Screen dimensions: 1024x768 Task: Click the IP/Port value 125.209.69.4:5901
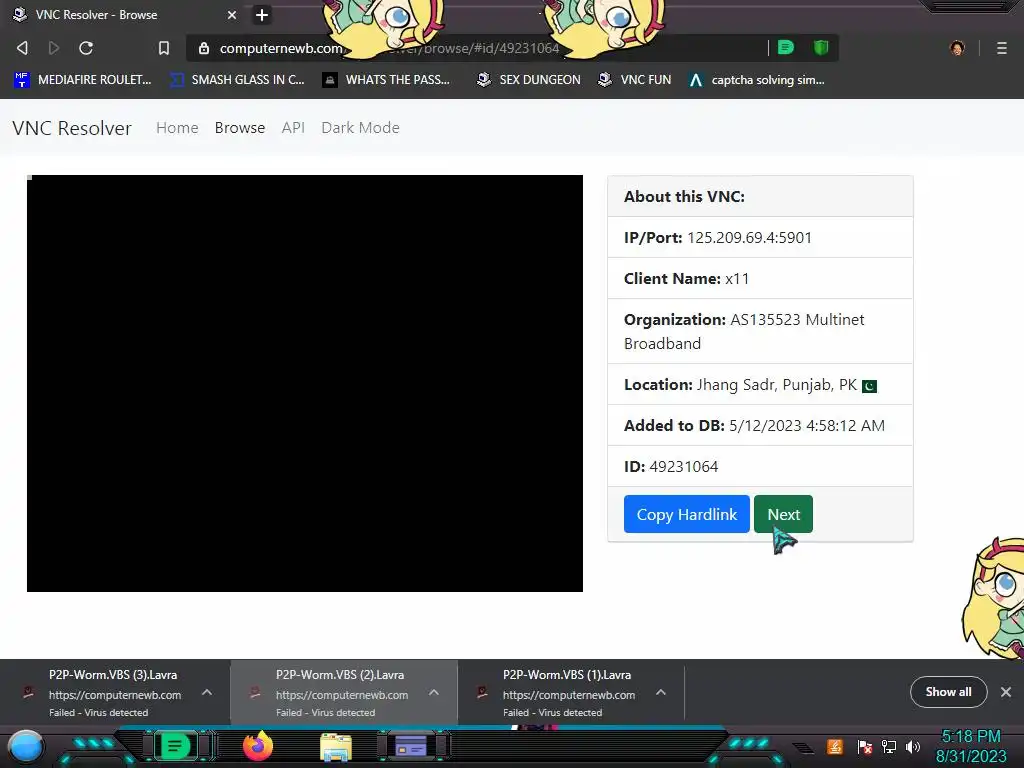pos(749,238)
